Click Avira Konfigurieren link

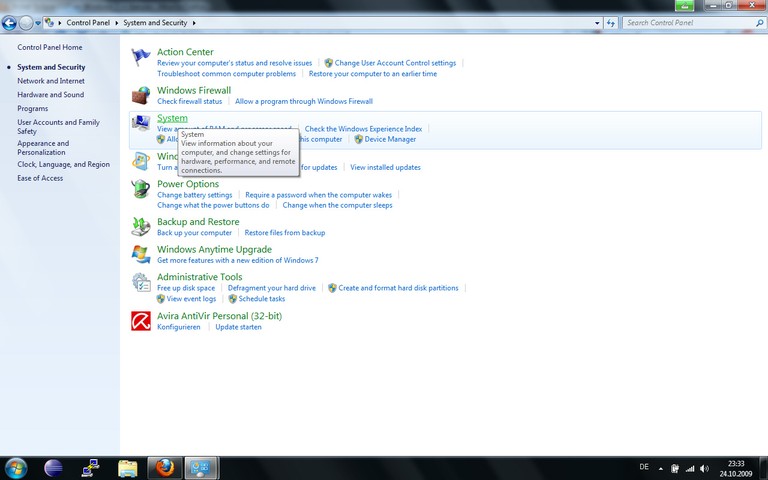point(178,327)
